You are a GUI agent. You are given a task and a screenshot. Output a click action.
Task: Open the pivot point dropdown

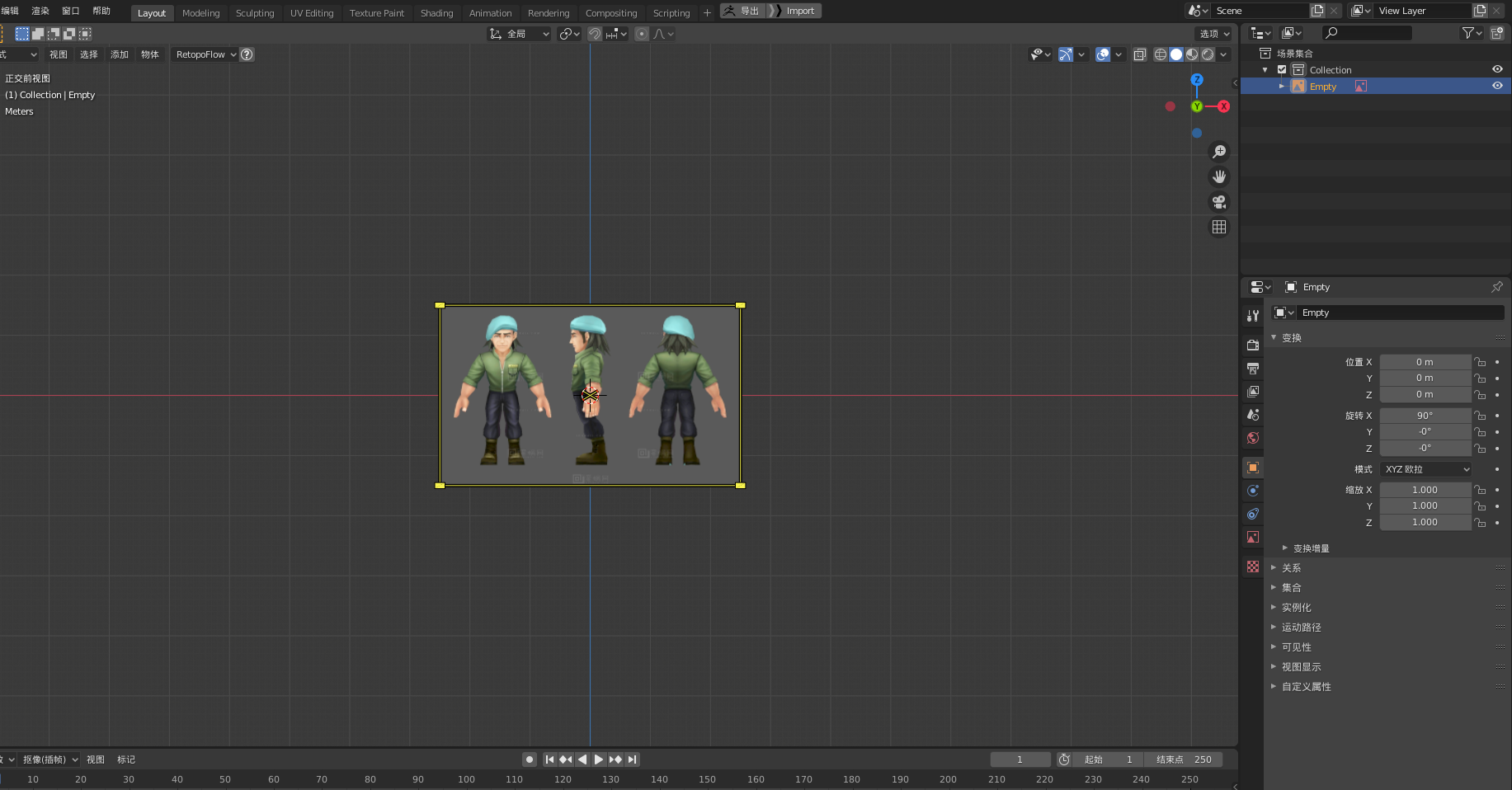[569, 34]
